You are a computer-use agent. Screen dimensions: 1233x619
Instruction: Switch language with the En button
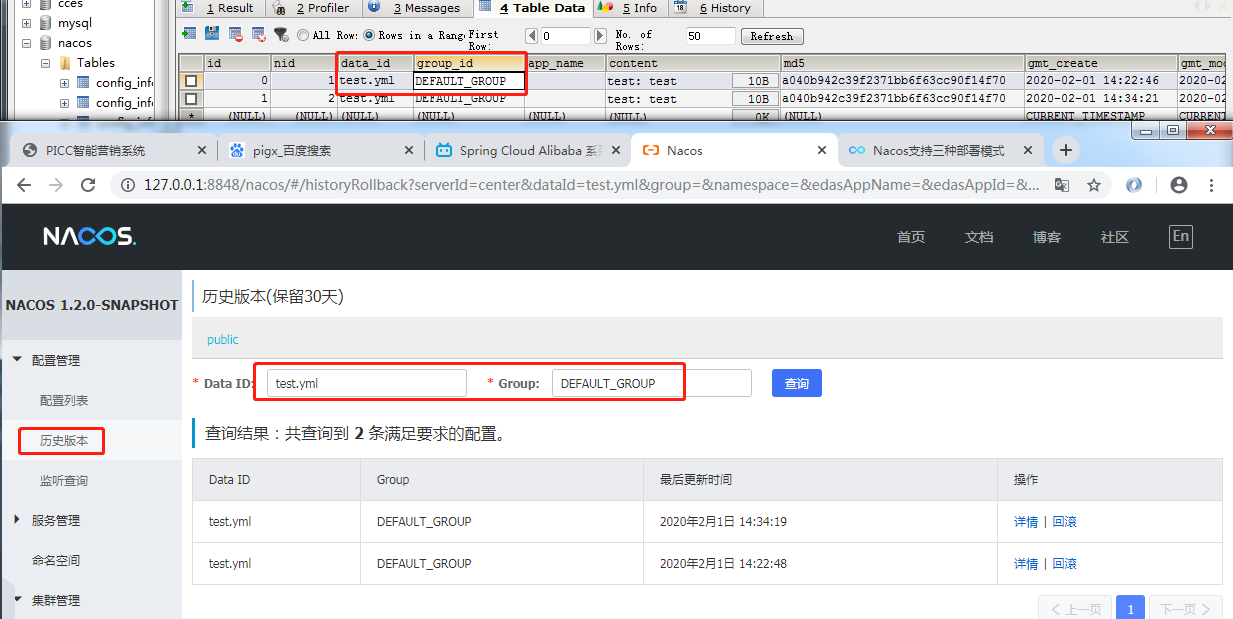(1181, 236)
